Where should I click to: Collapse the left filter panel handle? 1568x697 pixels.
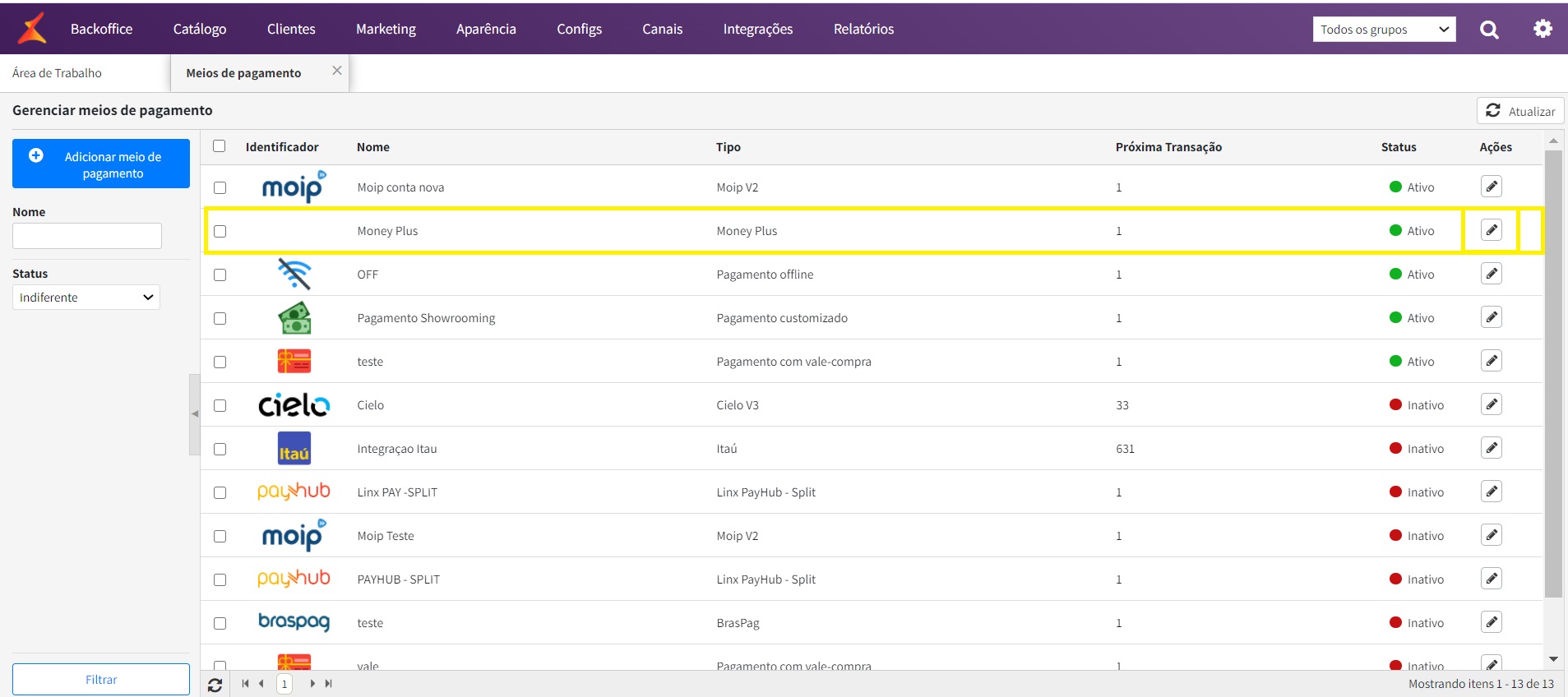tap(195, 414)
